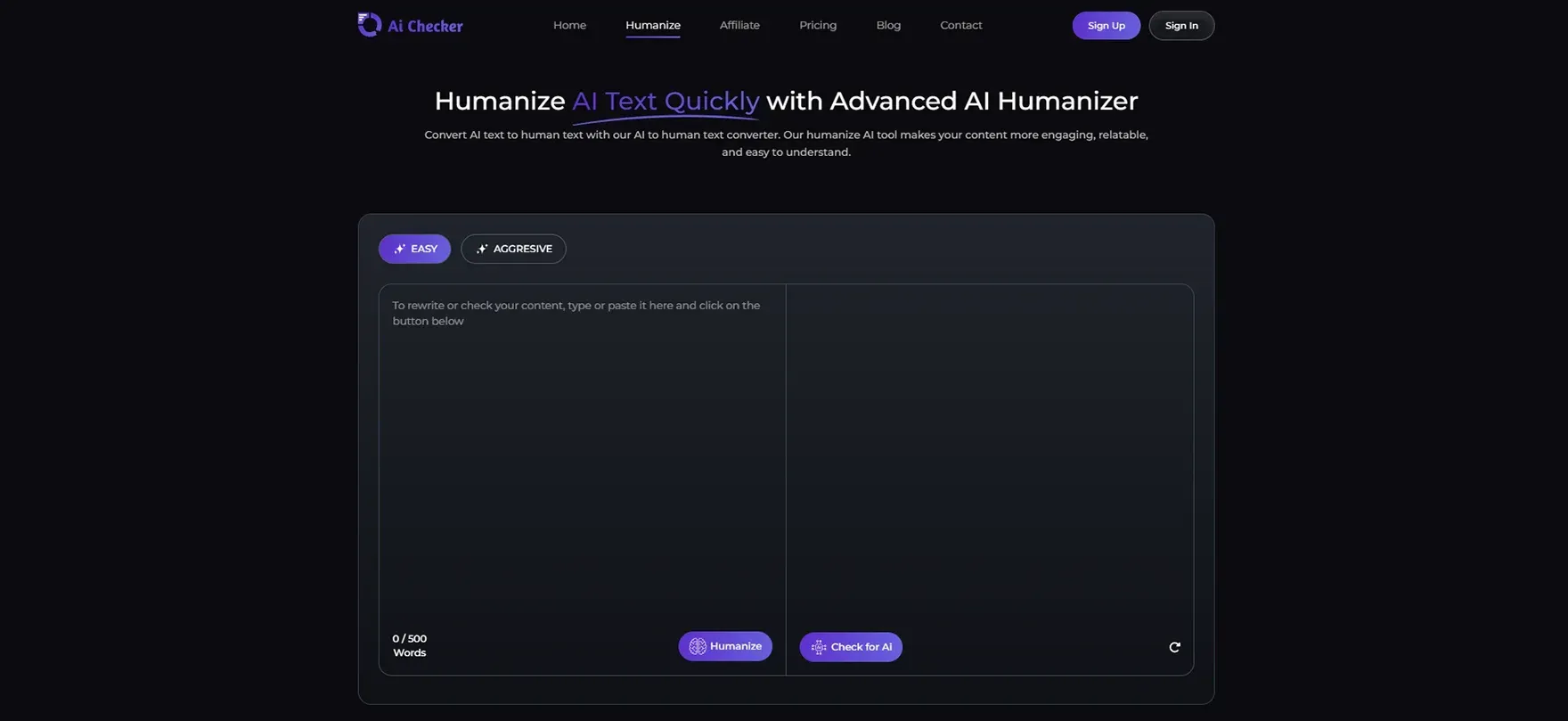Select the EASY humanize mode
The width and height of the screenshot is (1568, 721).
(414, 250)
